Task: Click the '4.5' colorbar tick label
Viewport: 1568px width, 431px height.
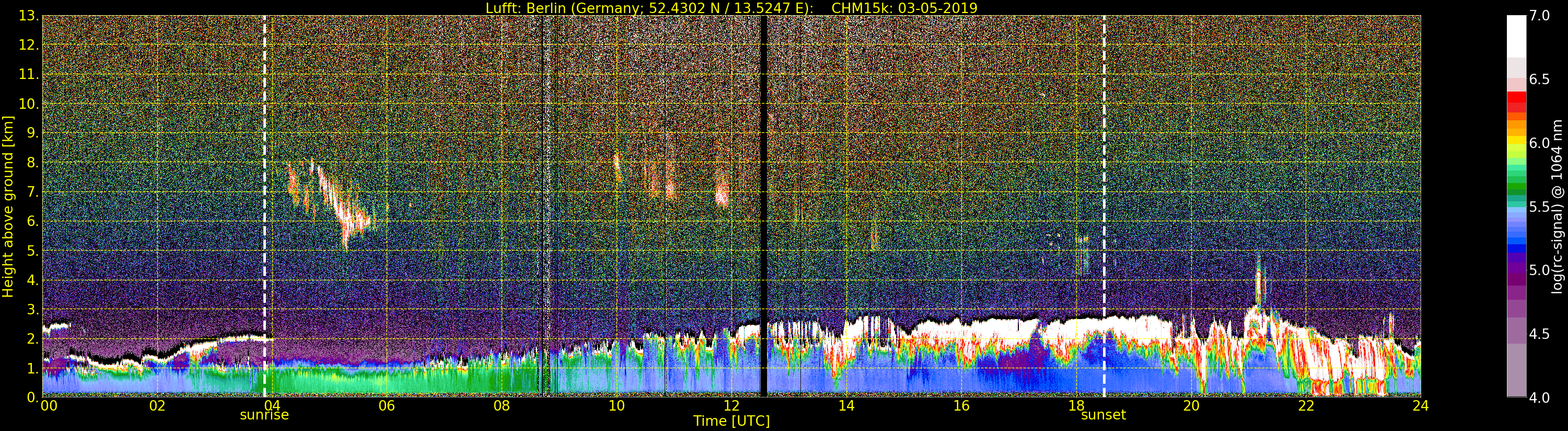Action: click(x=1539, y=334)
